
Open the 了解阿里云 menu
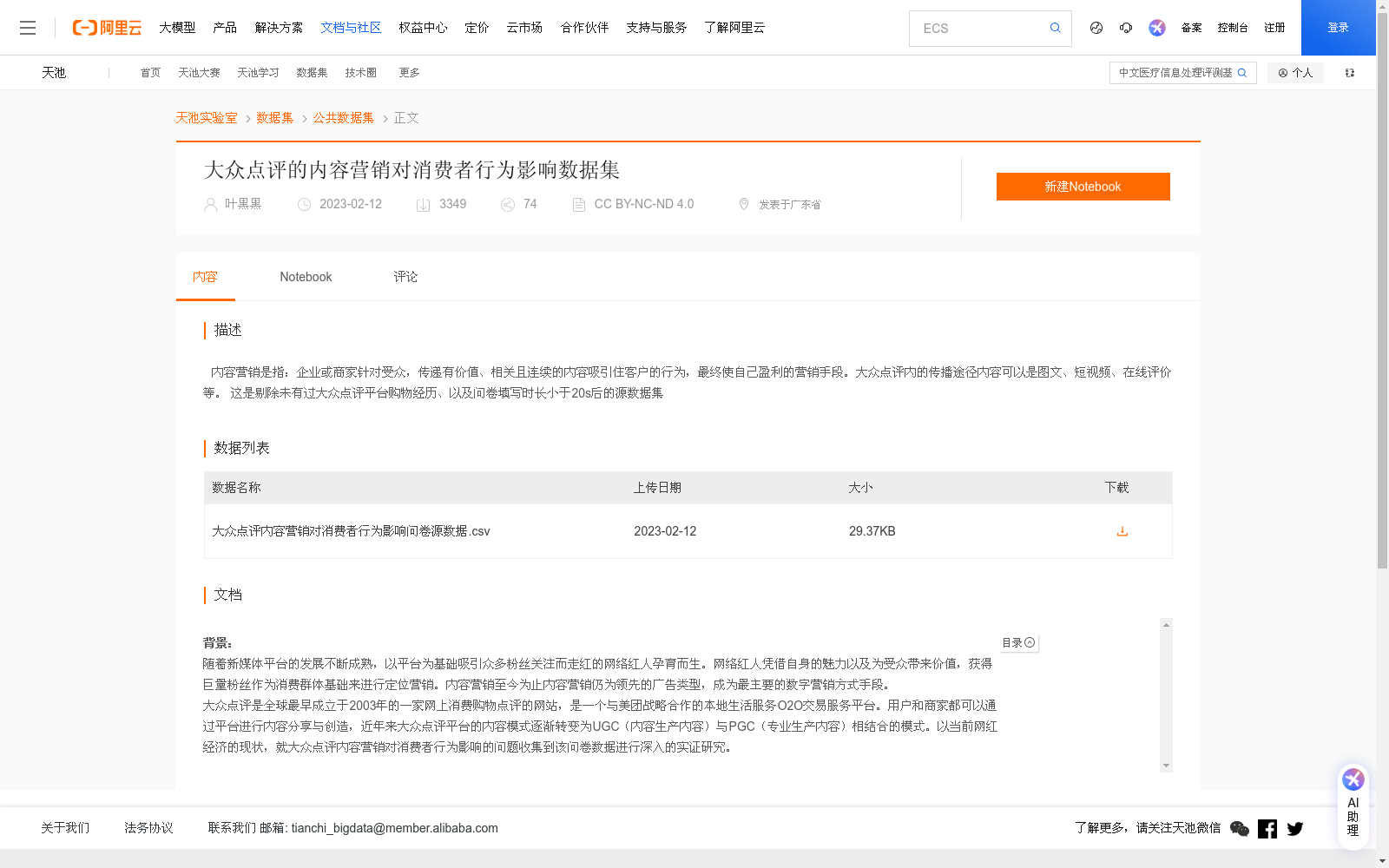pyautogui.click(x=734, y=28)
